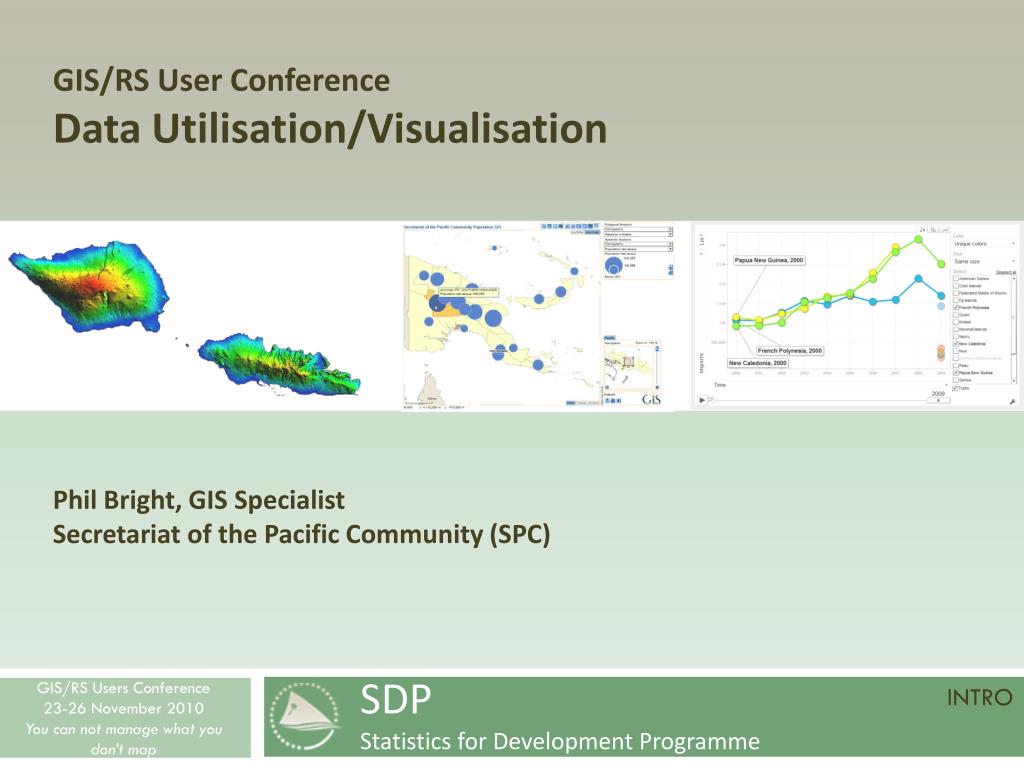Click the SDP heading in footer
Viewport: 1024px width, 768px height.
click(396, 699)
